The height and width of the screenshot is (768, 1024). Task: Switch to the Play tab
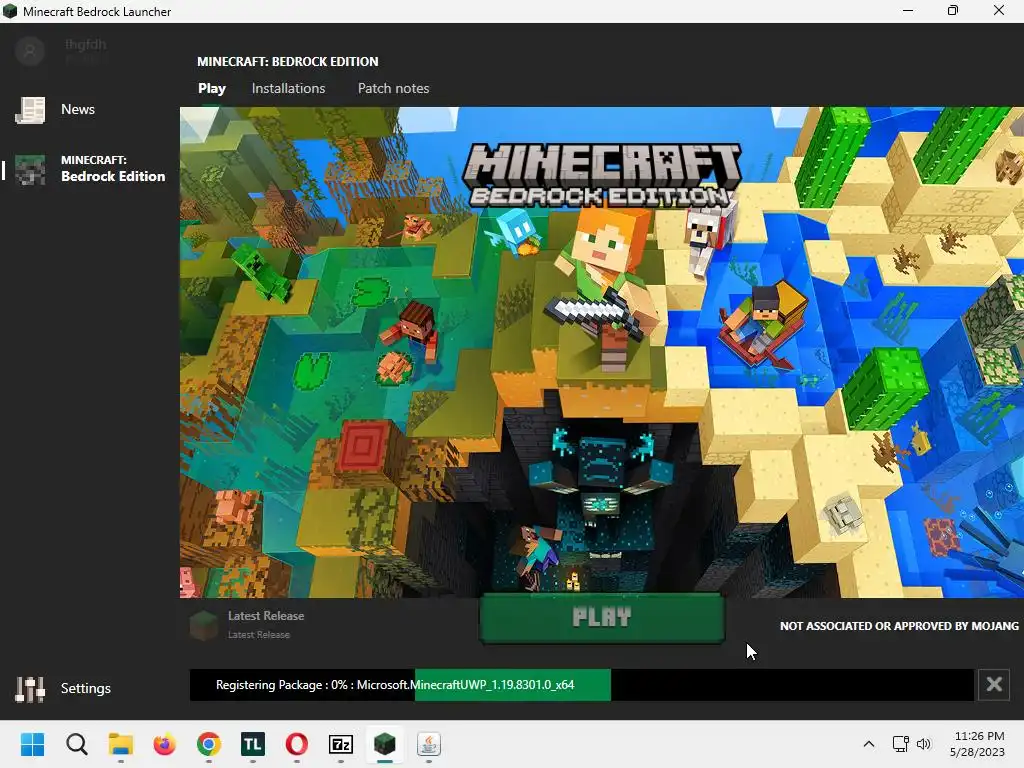tap(212, 88)
